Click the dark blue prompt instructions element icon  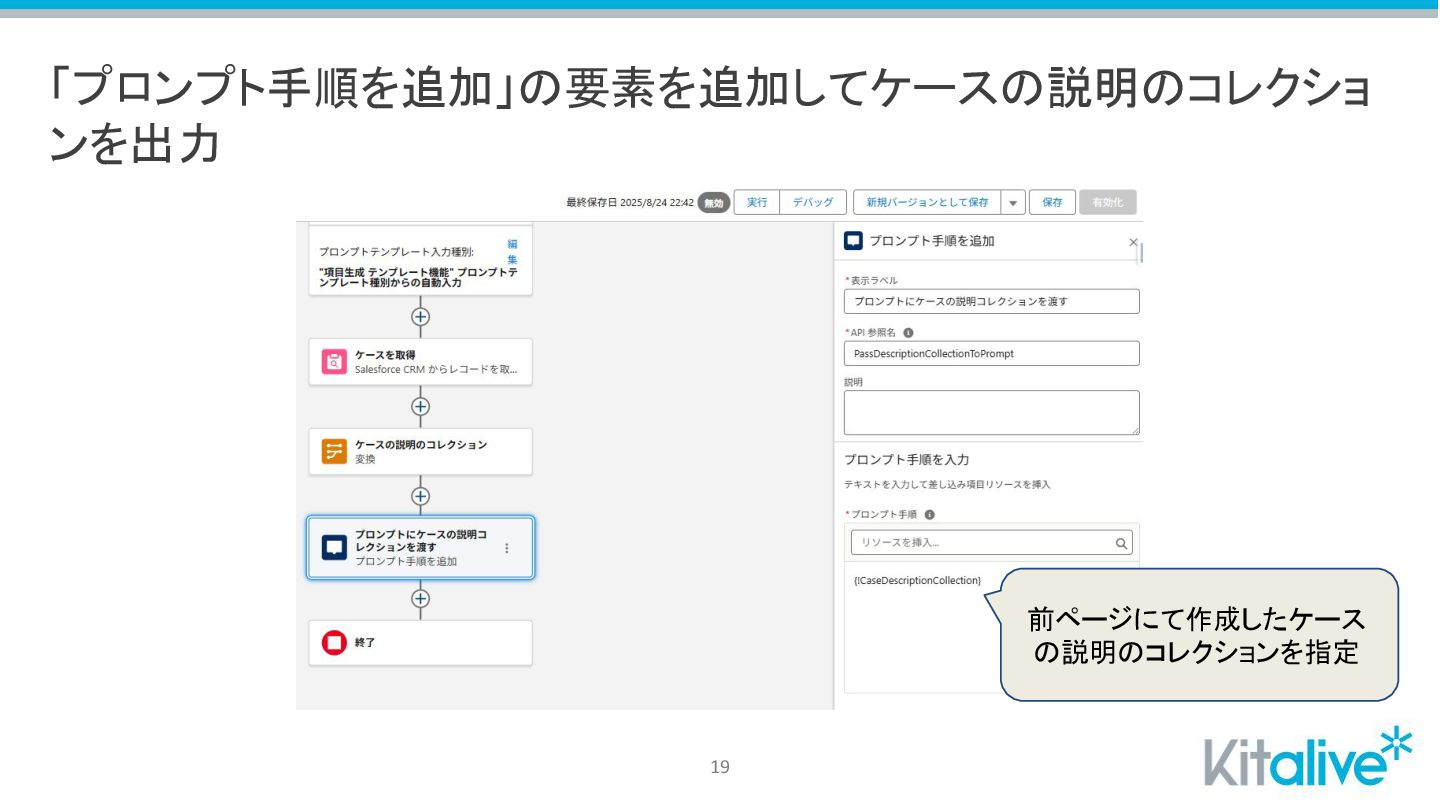[334, 547]
